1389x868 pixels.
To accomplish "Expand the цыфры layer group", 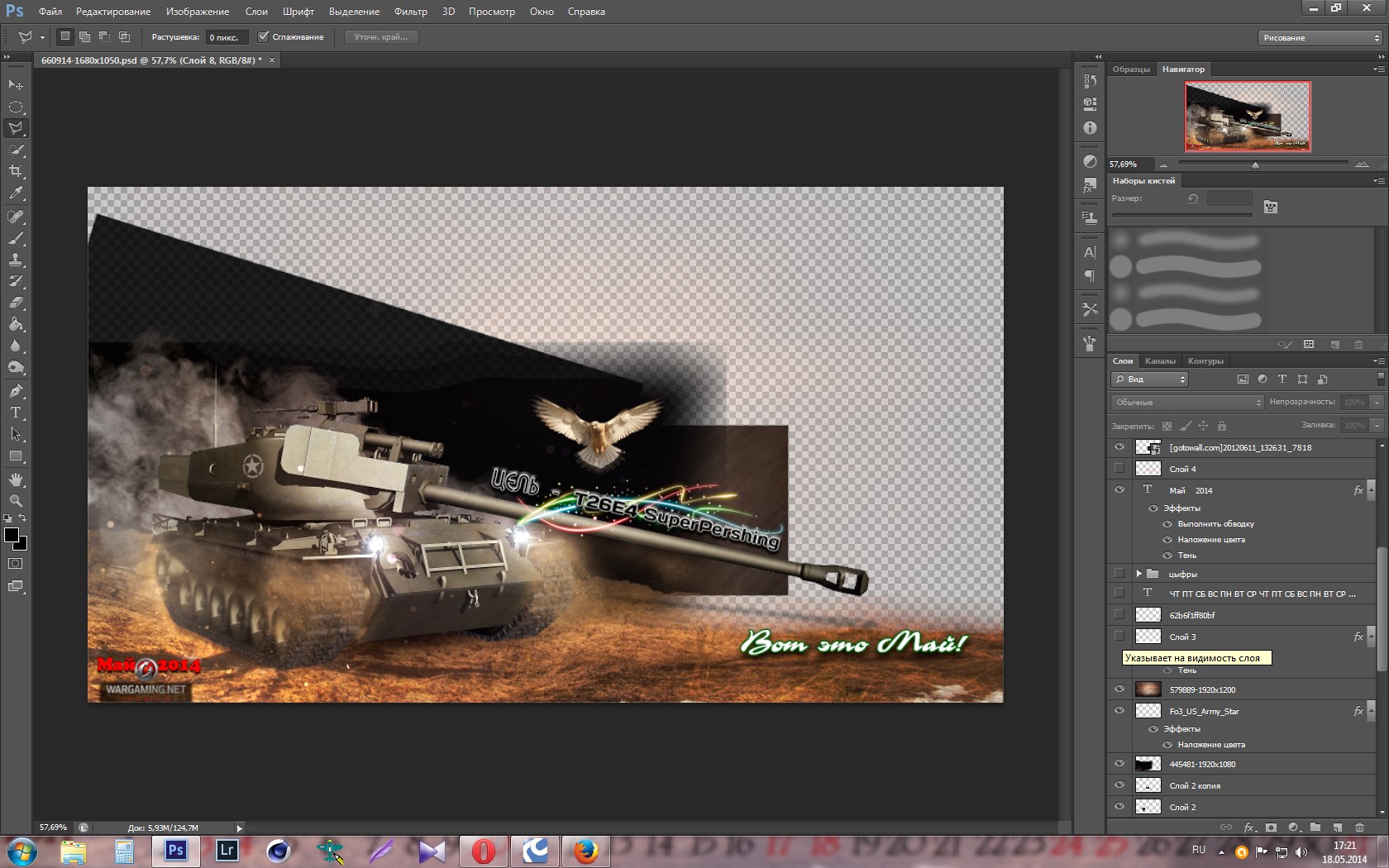I will 1138,574.
